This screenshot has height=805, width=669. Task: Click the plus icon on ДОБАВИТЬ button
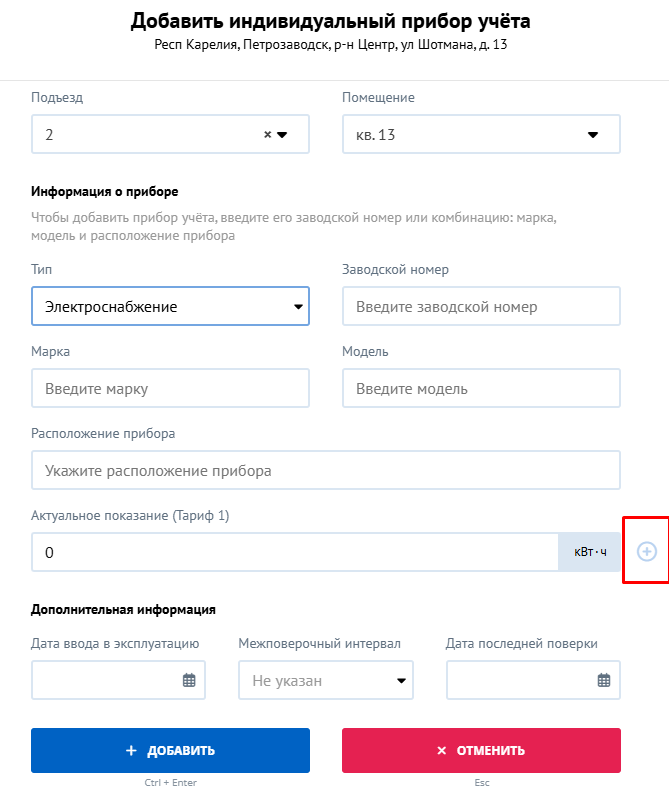131,751
